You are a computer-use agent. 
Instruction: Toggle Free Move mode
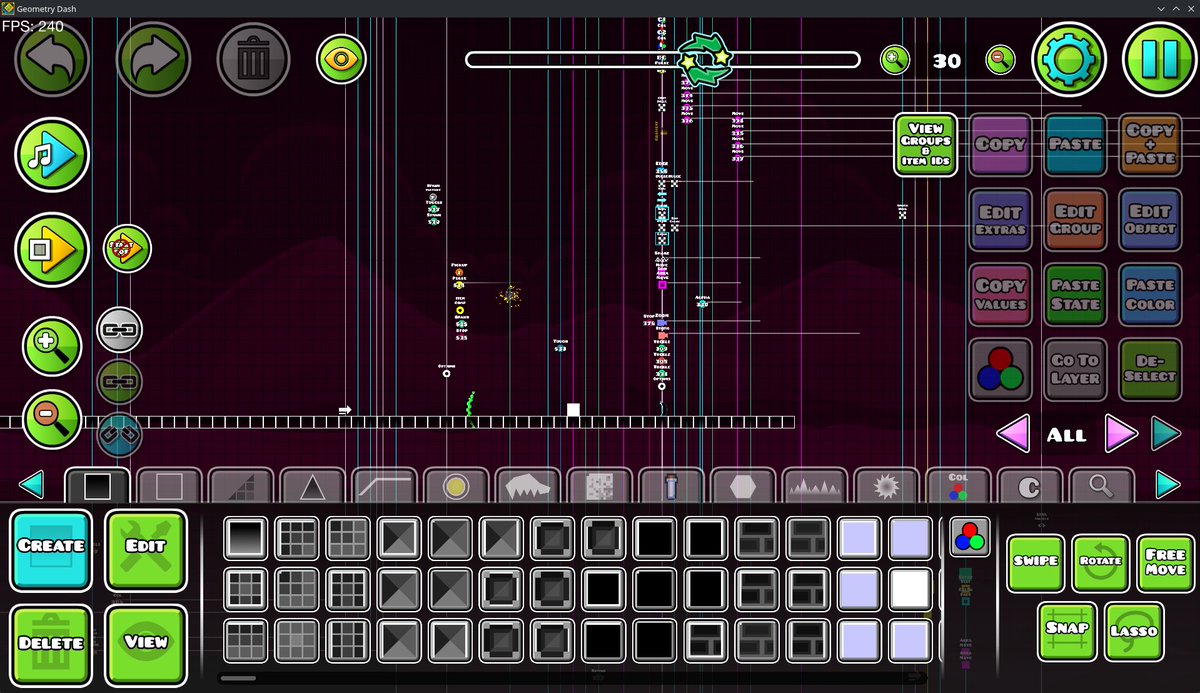(x=1166, y=564)
